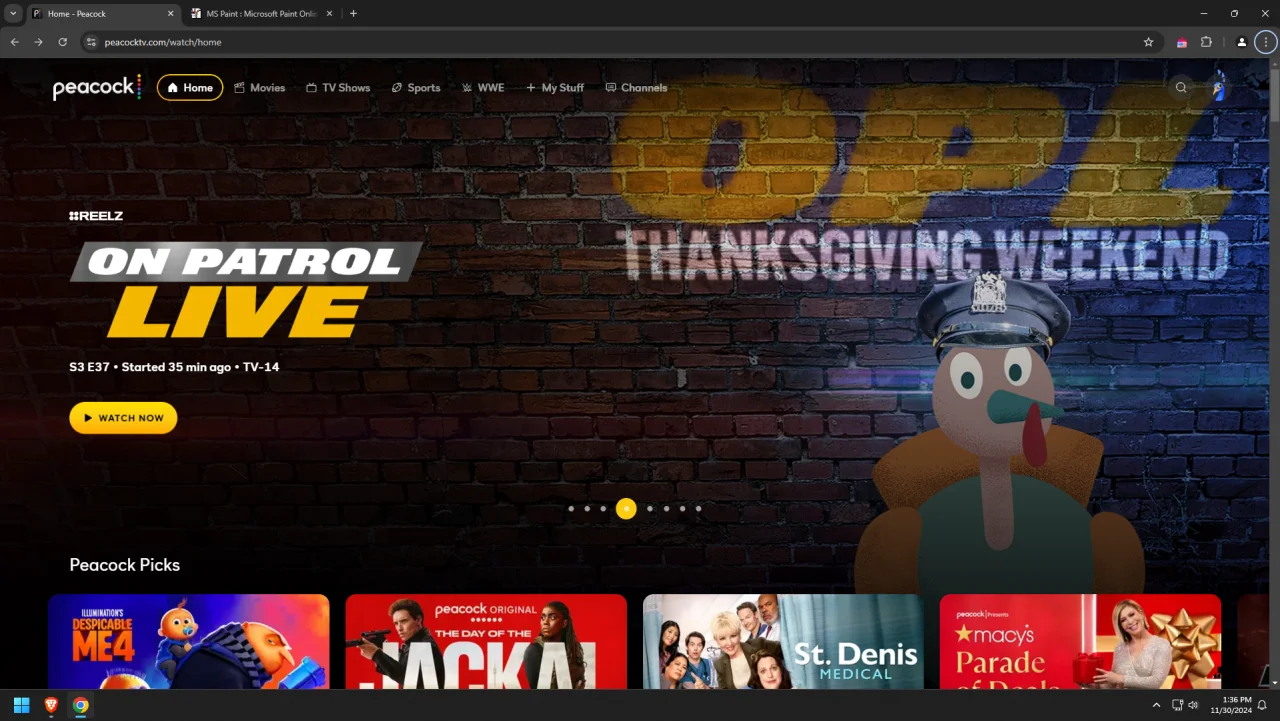This screenshot has width=1280, height=721.
Task: Select the seventh carousel dot
Action: [682, 509]
